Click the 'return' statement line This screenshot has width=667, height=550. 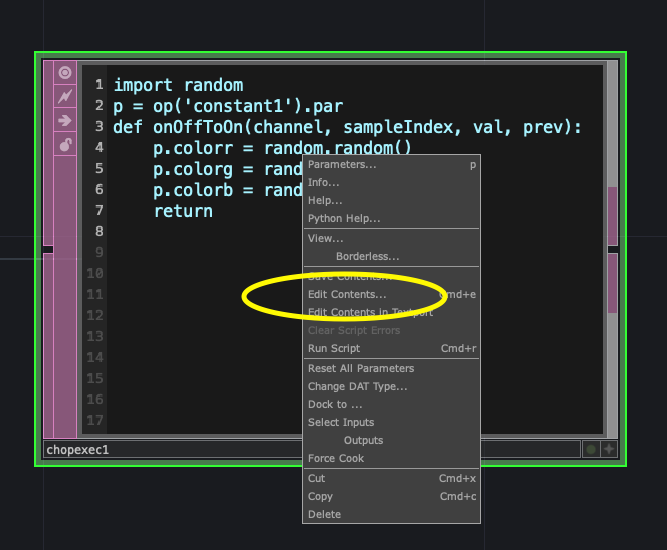coord(183,211)
